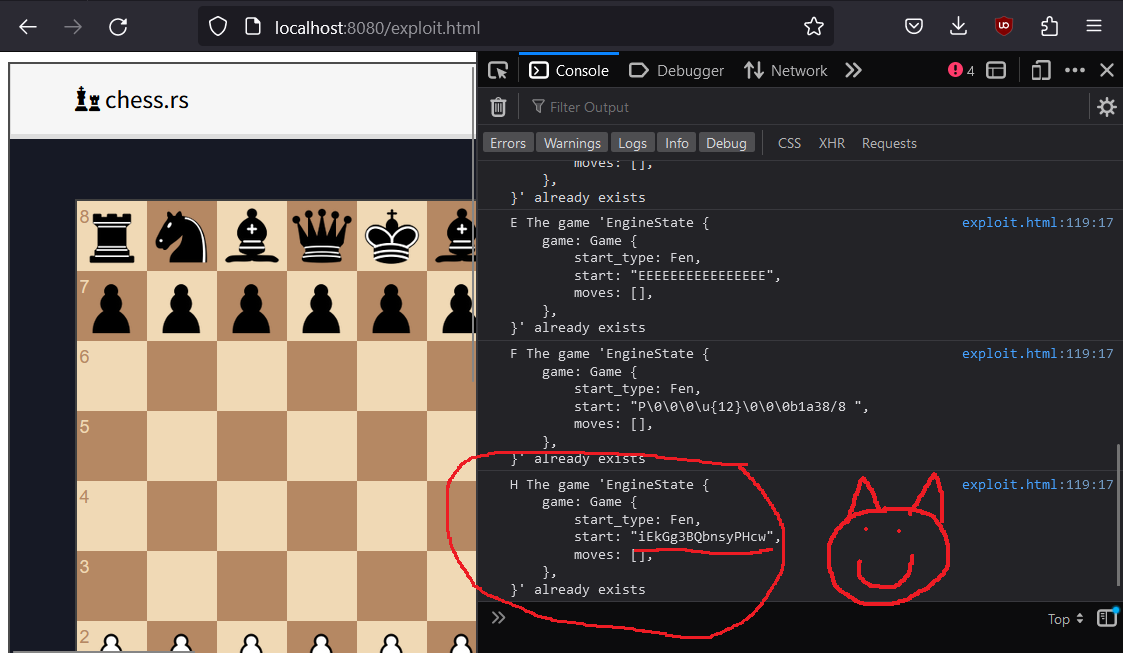Open source link for the F game message
Image resolution: width=1128 pixels, height=662 pixels.
click(x=1037, y=353)
